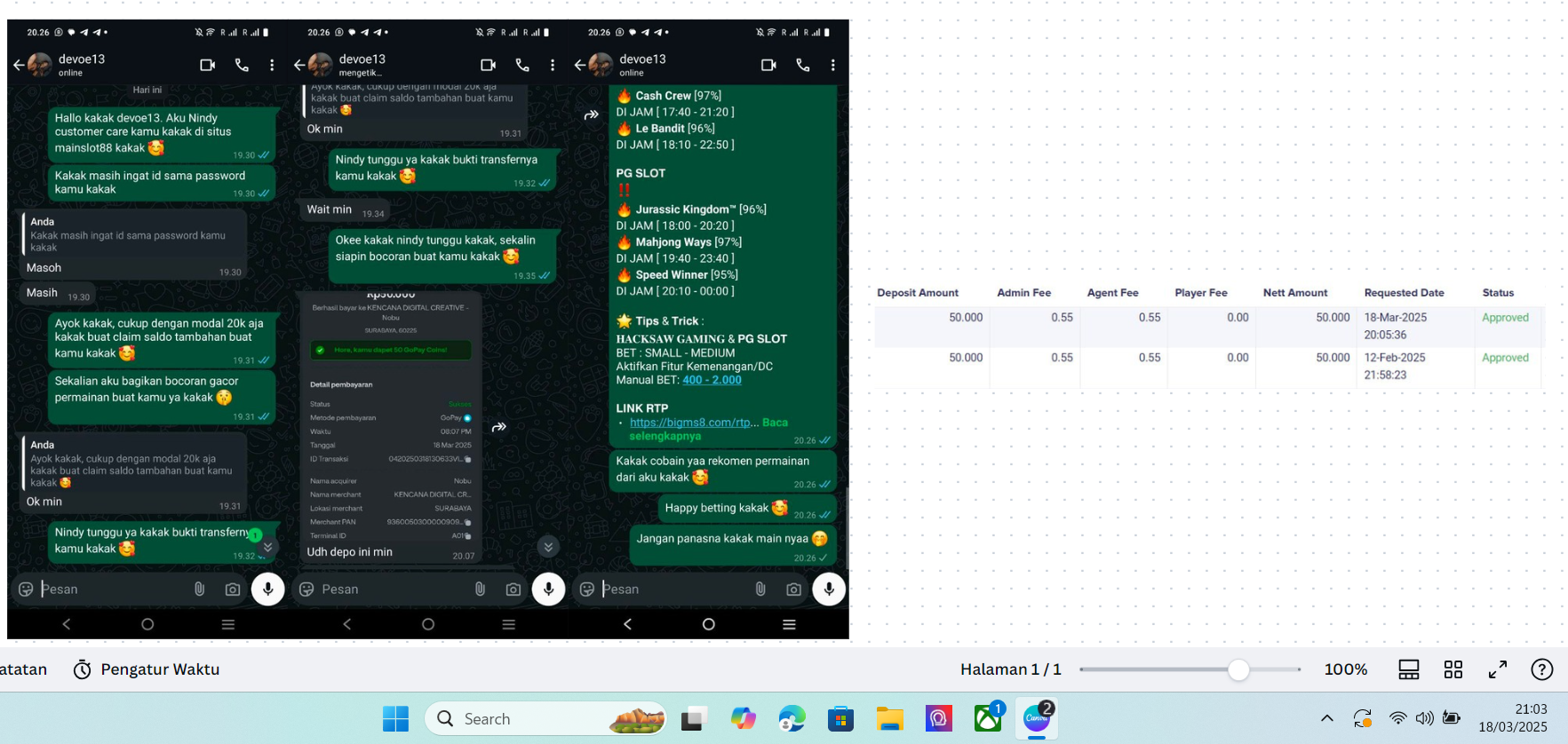Open the clock showing 21:03 18/03/2025
This screenshot has width=1568, height=744.
coord(1513,718)
